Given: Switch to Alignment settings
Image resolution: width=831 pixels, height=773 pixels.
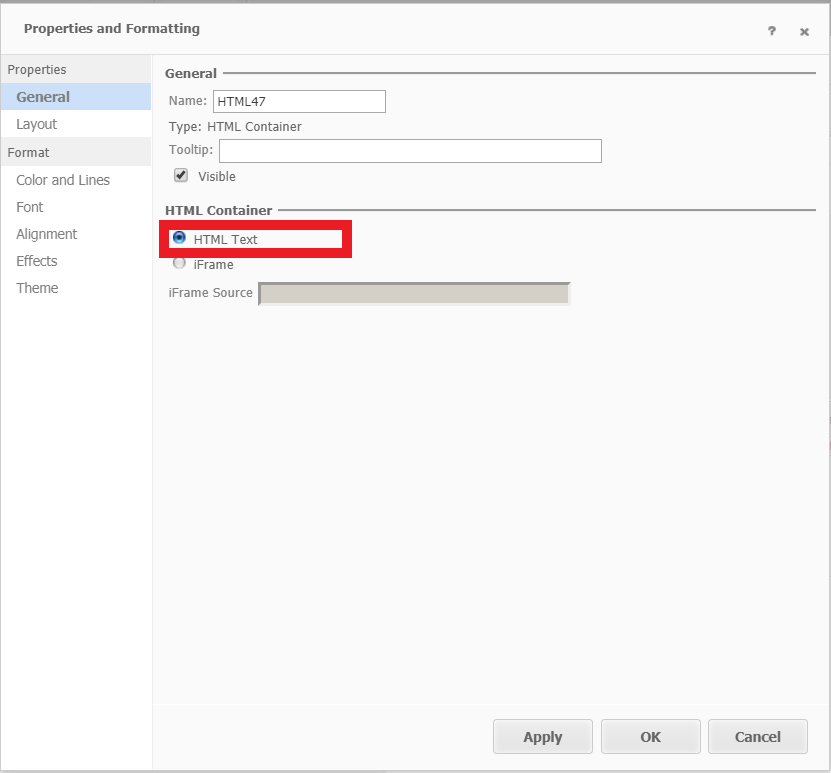Looking at the screenshot, I should click(47, 234).
